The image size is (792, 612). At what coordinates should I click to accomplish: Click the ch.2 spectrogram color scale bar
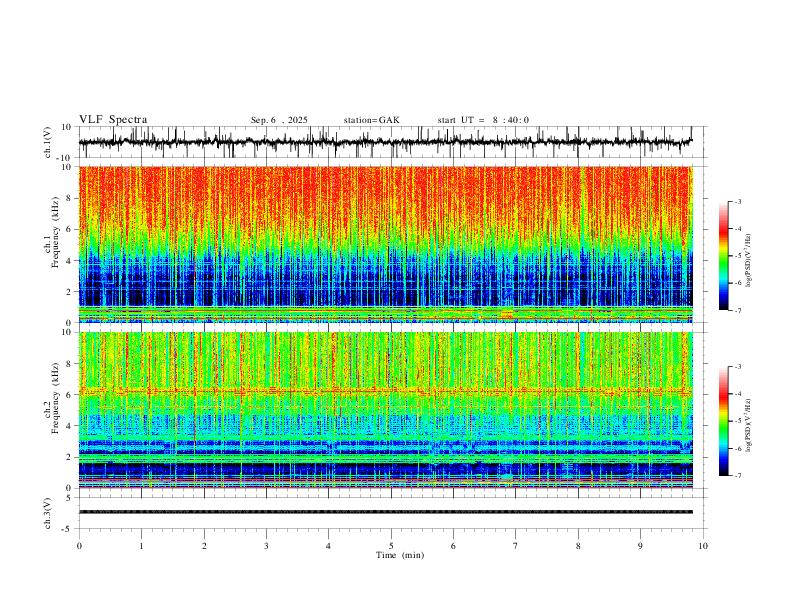(723, 421)
